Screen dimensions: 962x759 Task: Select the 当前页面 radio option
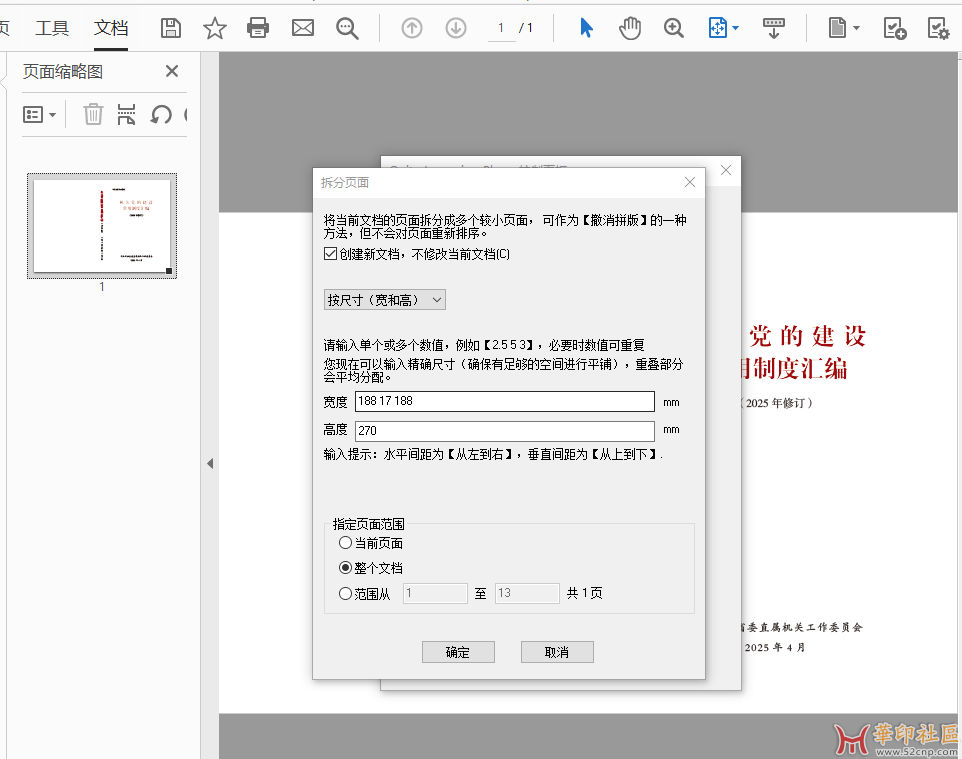[346, 543]
